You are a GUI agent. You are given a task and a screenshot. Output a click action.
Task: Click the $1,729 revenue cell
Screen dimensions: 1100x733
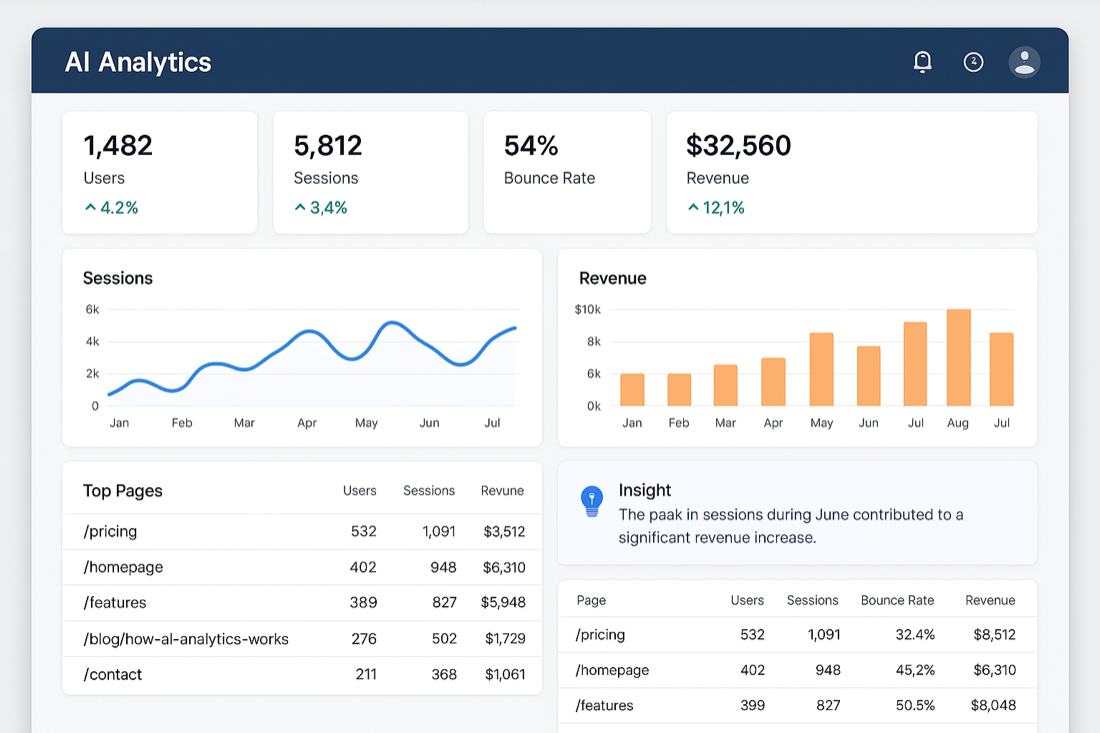coord(505,639)
